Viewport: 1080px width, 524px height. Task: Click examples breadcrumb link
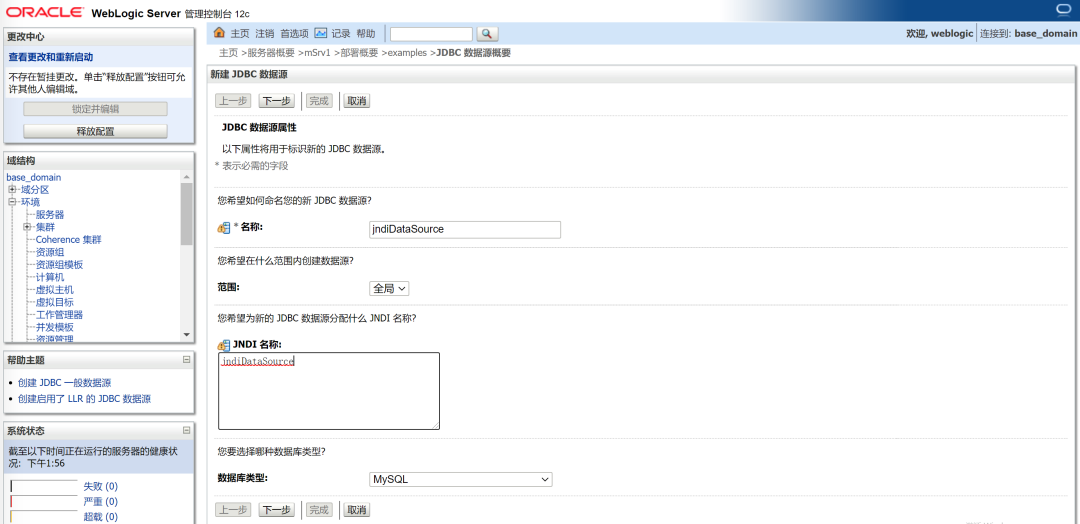tap(407, 53)
